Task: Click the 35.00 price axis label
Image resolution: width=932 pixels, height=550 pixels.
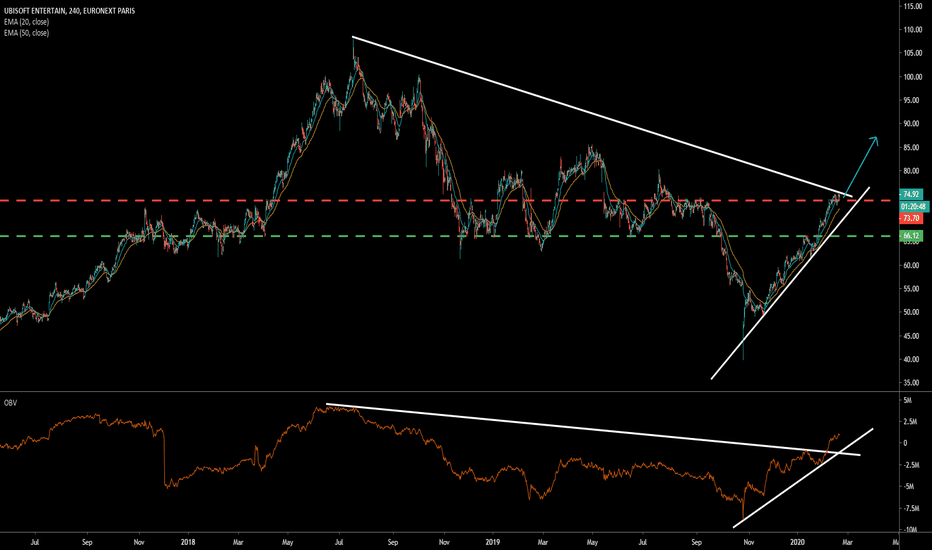Action: point(912,383)
